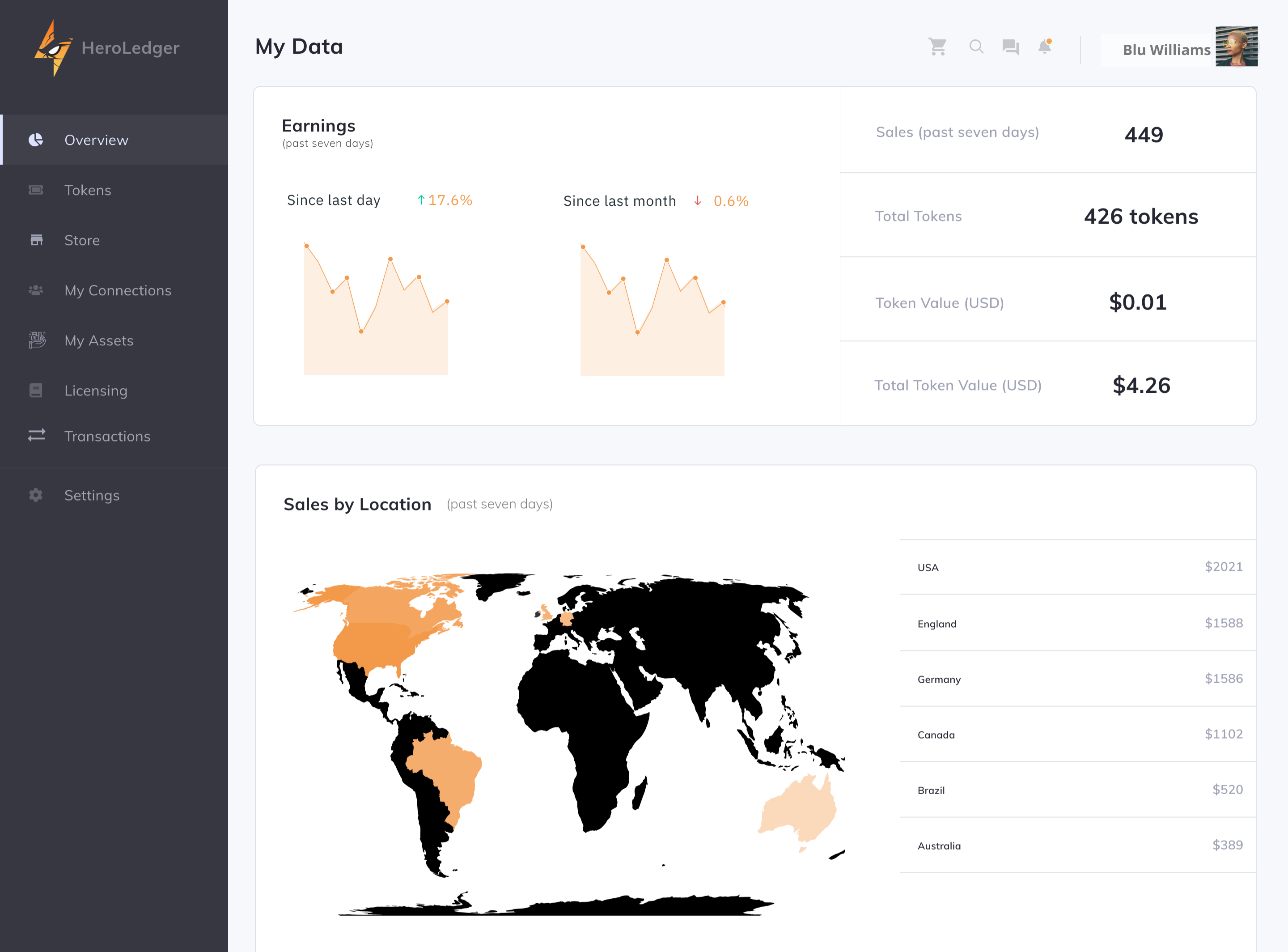Viewport: 1288px width, 952px height.
Task: Select the USA sales row
Action: tap(1077, 567)
